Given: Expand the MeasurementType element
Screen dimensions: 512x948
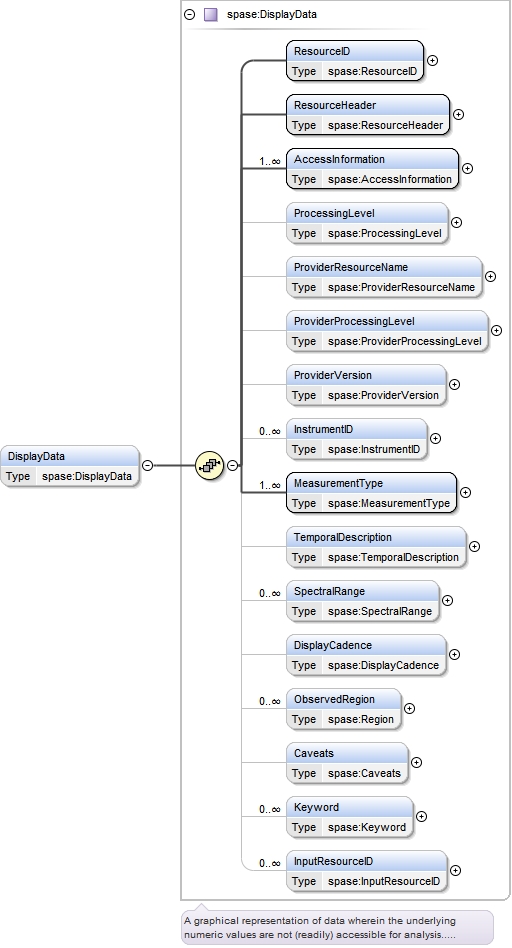Looking at the screenshot, I should click(465, 493).
